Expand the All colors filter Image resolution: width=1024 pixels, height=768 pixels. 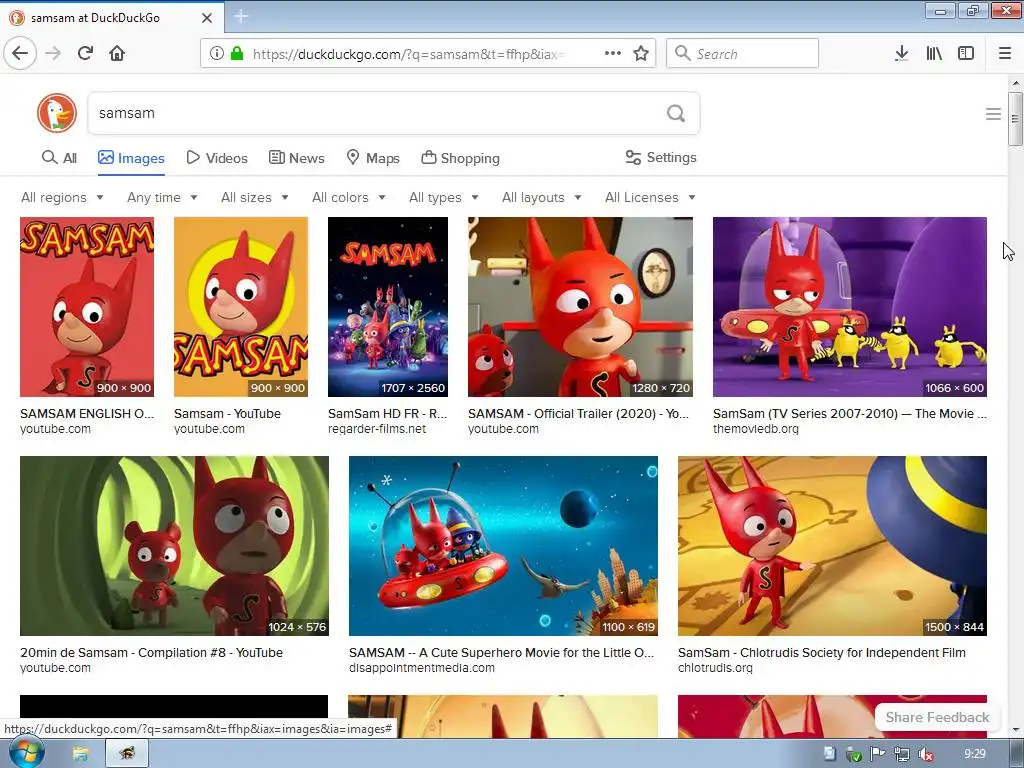click(x=349, y=197)
